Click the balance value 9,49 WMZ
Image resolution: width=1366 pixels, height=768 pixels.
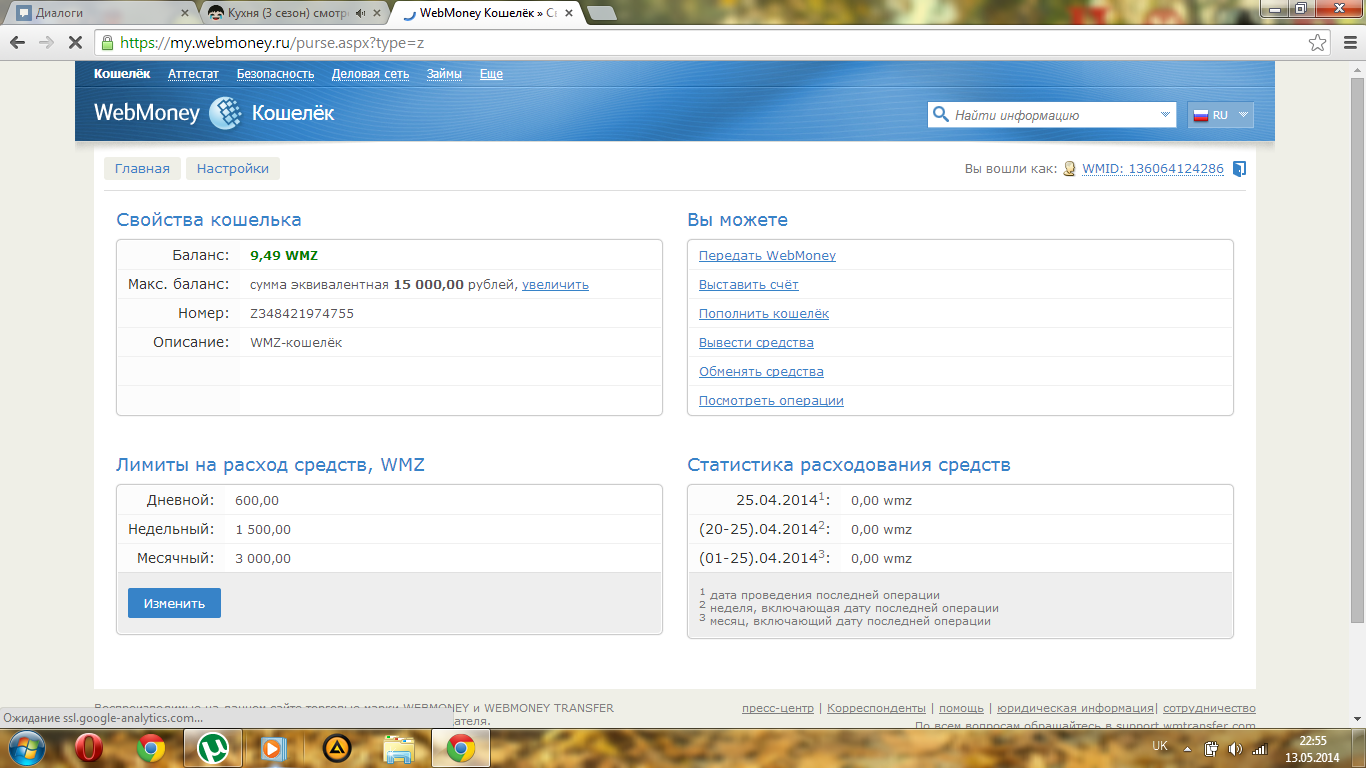coord(284,256)
